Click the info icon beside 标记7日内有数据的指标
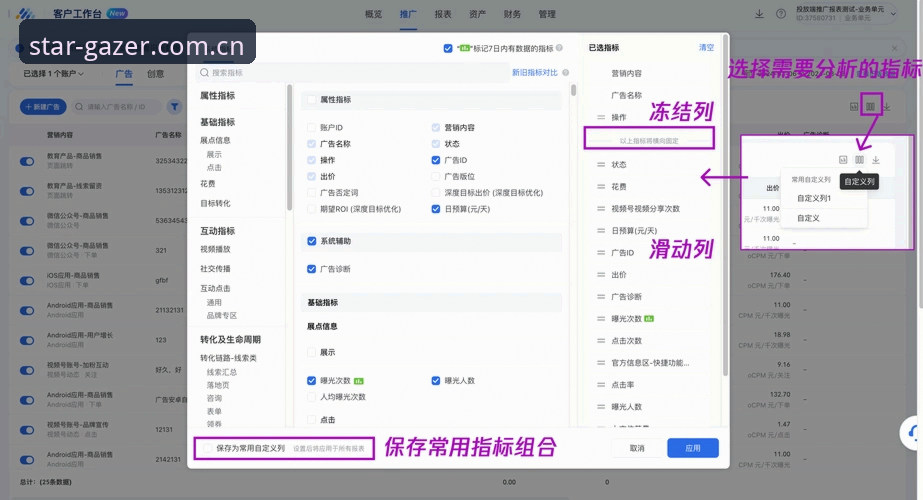Viewport: 923px width, 500px height. click(559, 48)
